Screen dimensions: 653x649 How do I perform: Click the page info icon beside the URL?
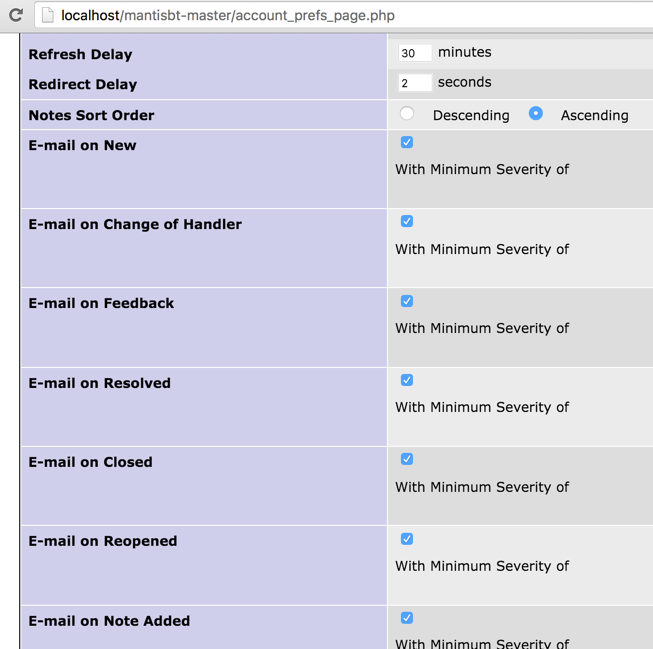47,15
